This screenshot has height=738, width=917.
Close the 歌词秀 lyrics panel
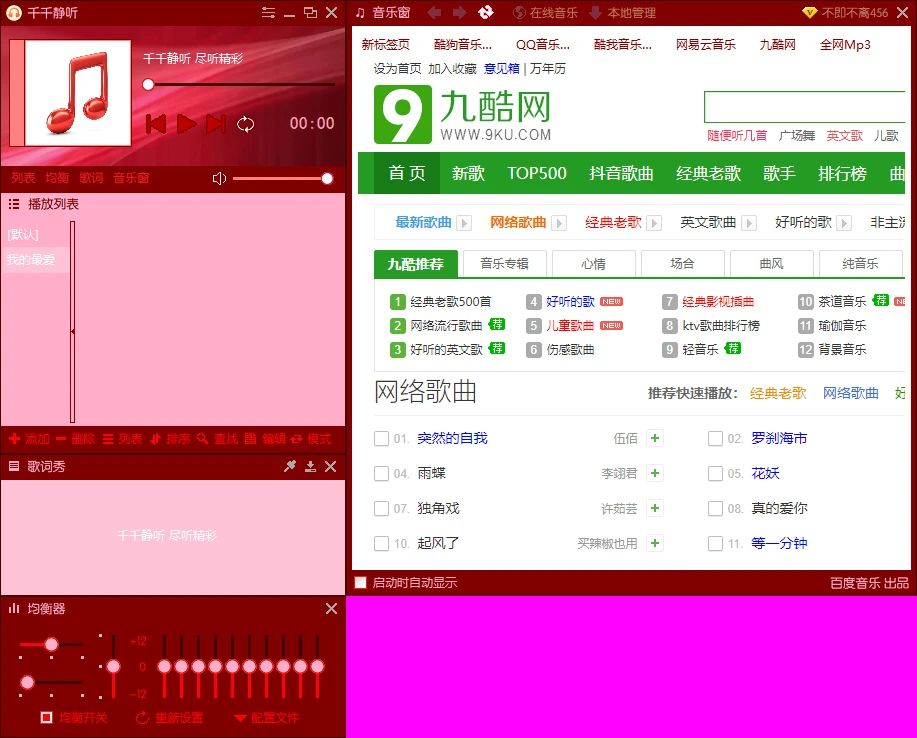(x=330, y=466)
